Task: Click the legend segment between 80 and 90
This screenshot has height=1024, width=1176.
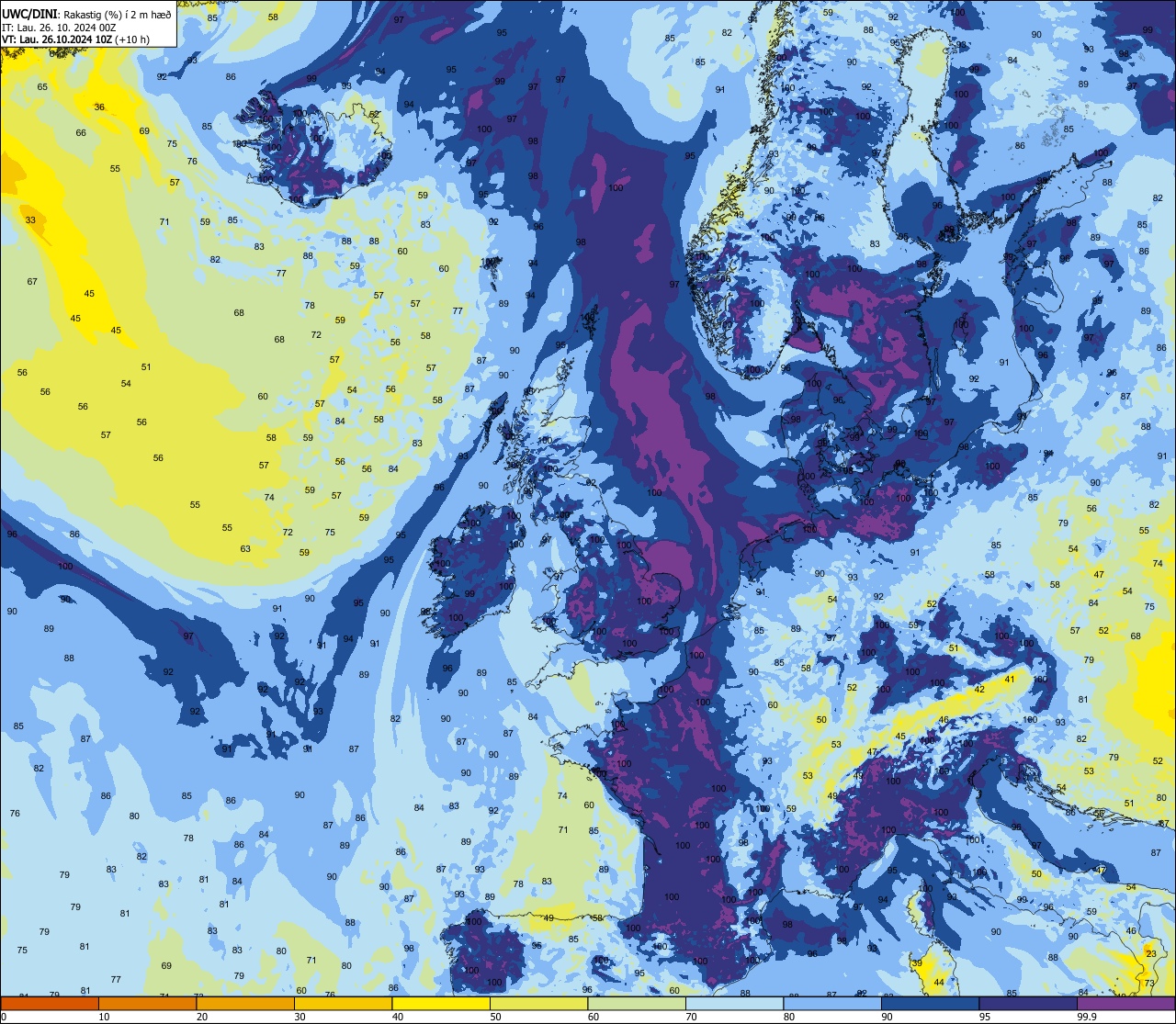Action: point(832,1003)
